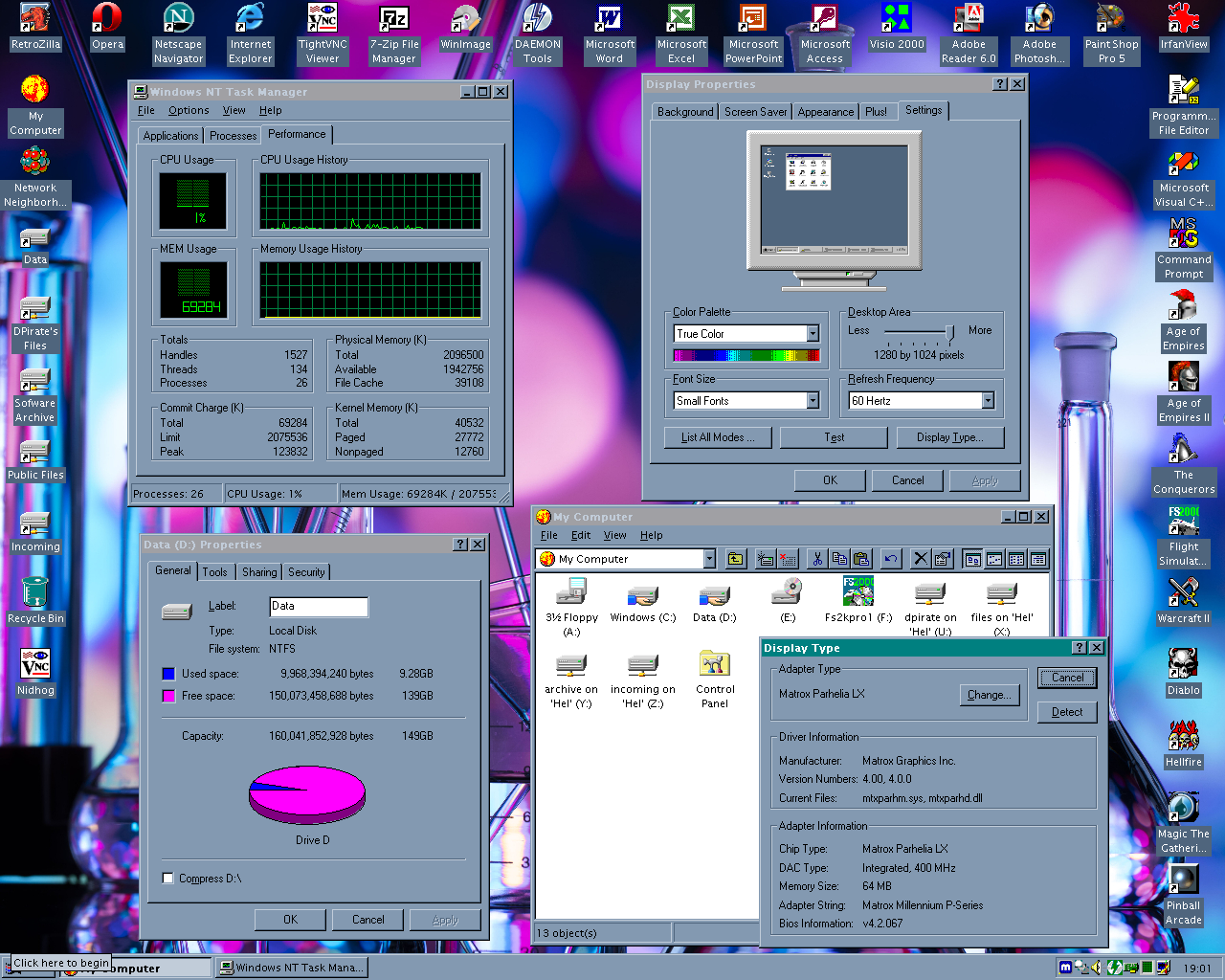Viewport: 1225px width, 980px height.
Task: Switch to the Processes tab in Task Manager
Action: coord(233,136)
